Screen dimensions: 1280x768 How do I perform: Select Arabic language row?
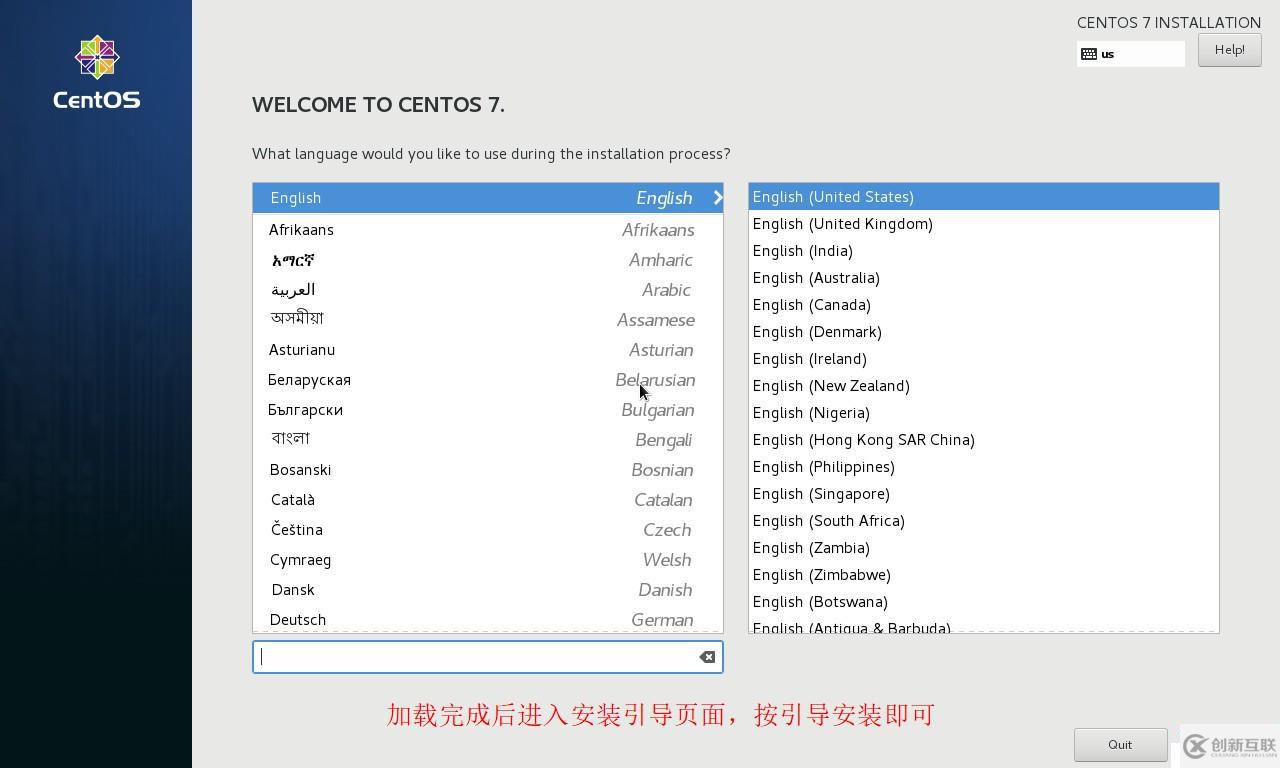pos(488,290)
